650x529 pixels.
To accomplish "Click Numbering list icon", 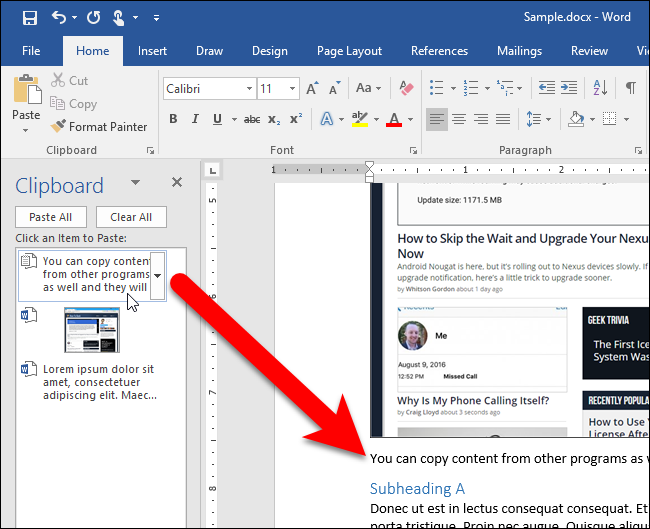I will click(471, 88).
